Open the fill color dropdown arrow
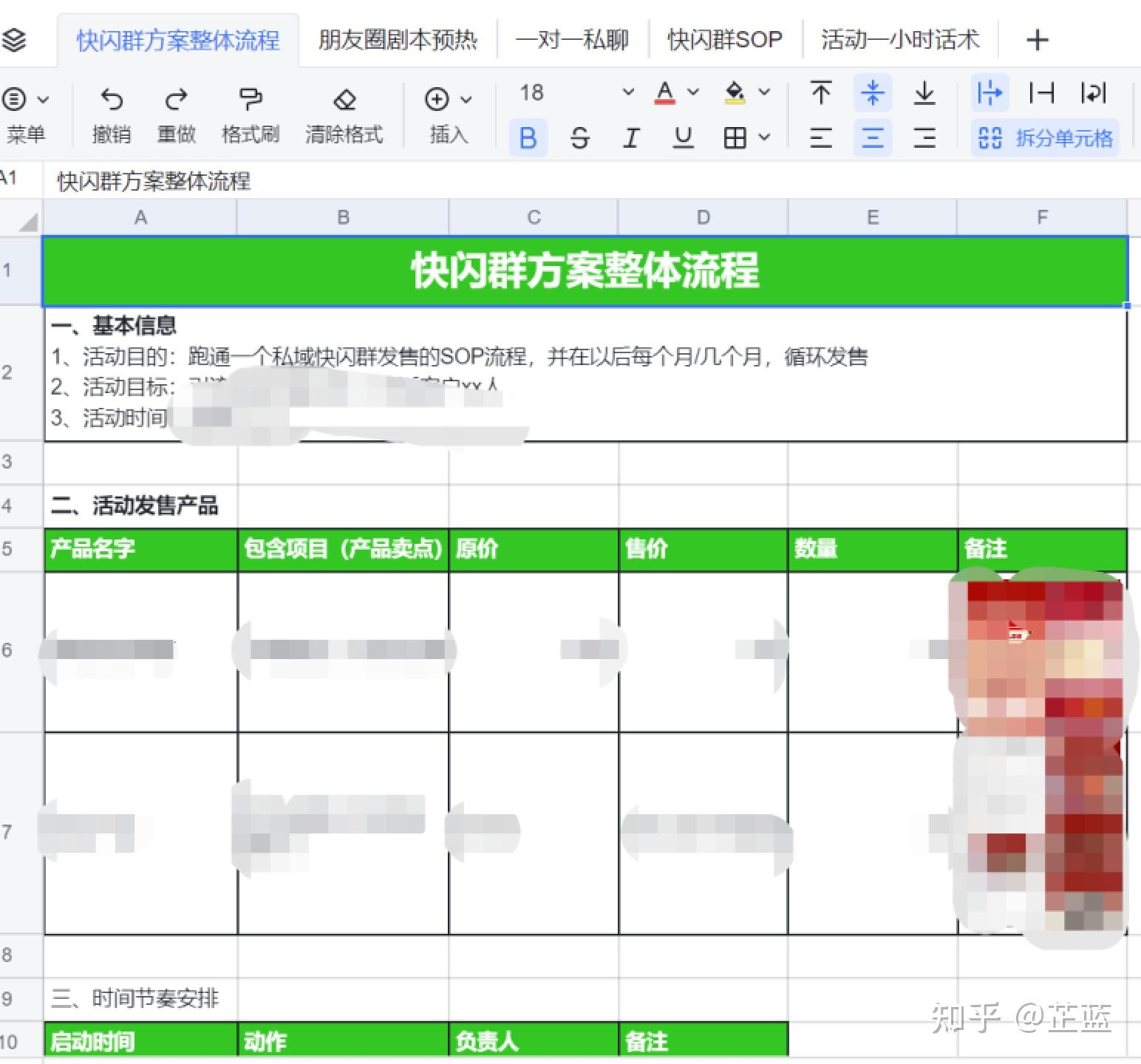The width and height of the screenshot is (1141, 1064). point(765,92)
